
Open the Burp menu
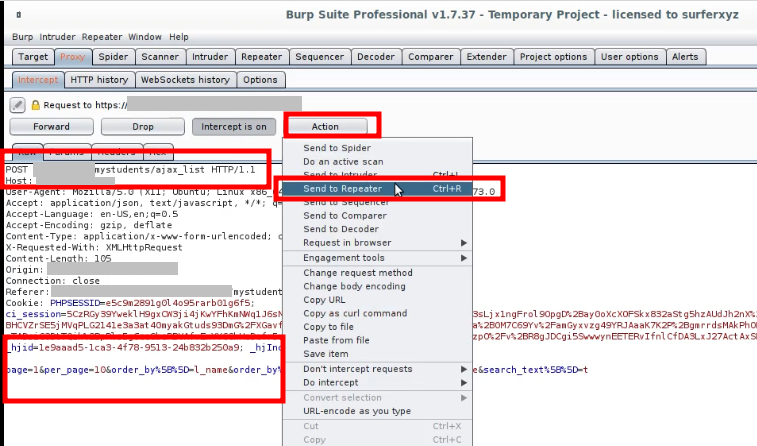coord(22,37)
